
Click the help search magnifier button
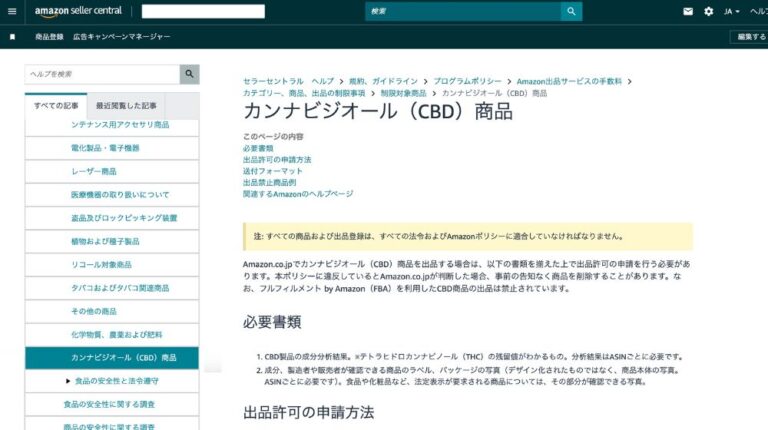[x=190, y=74]
